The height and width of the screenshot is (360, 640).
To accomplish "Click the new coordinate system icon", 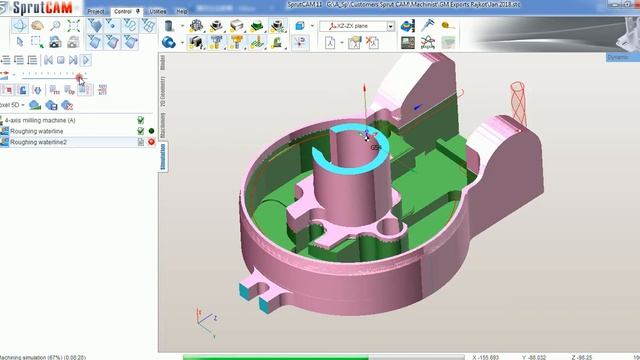I will click(x=330, y=42).
